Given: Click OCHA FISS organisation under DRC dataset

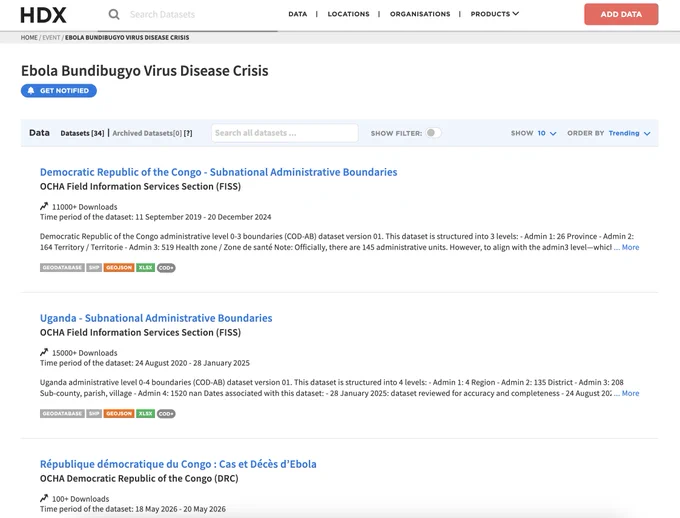Looking at the screenshot, I should pos(140,187).
